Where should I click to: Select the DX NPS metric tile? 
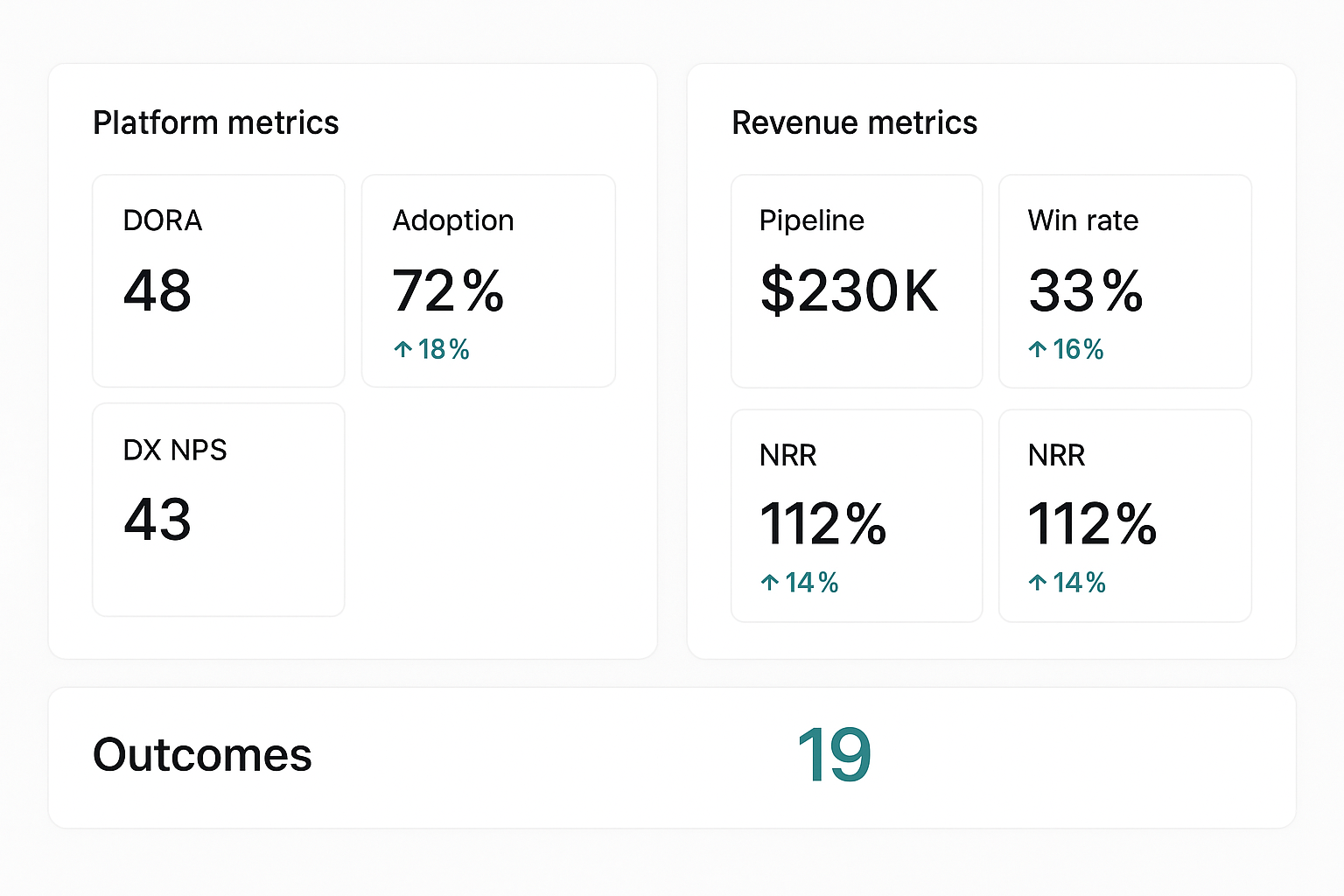pyautogui.click(x=218, y=509)
